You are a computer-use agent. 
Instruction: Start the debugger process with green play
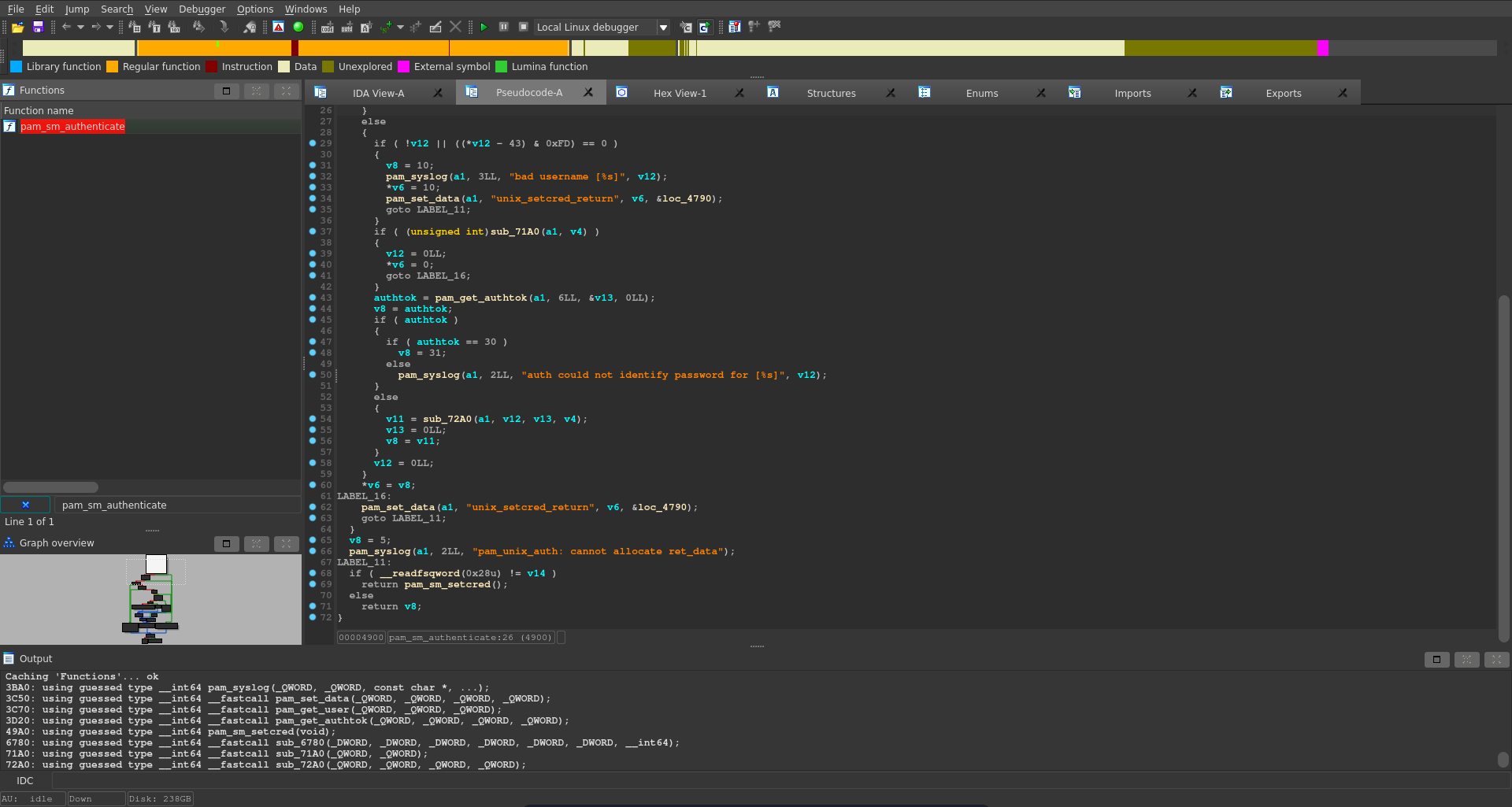(x=484, y=28)
